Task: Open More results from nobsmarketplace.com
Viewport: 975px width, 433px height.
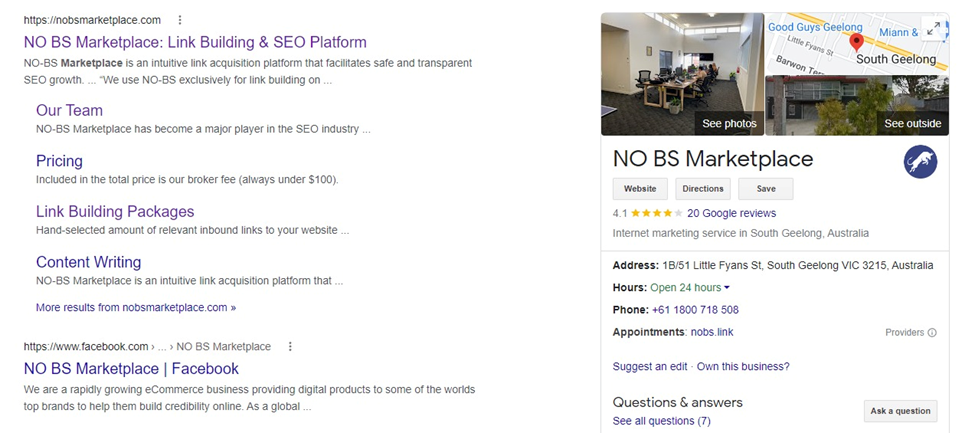Action: click(136, 307)
